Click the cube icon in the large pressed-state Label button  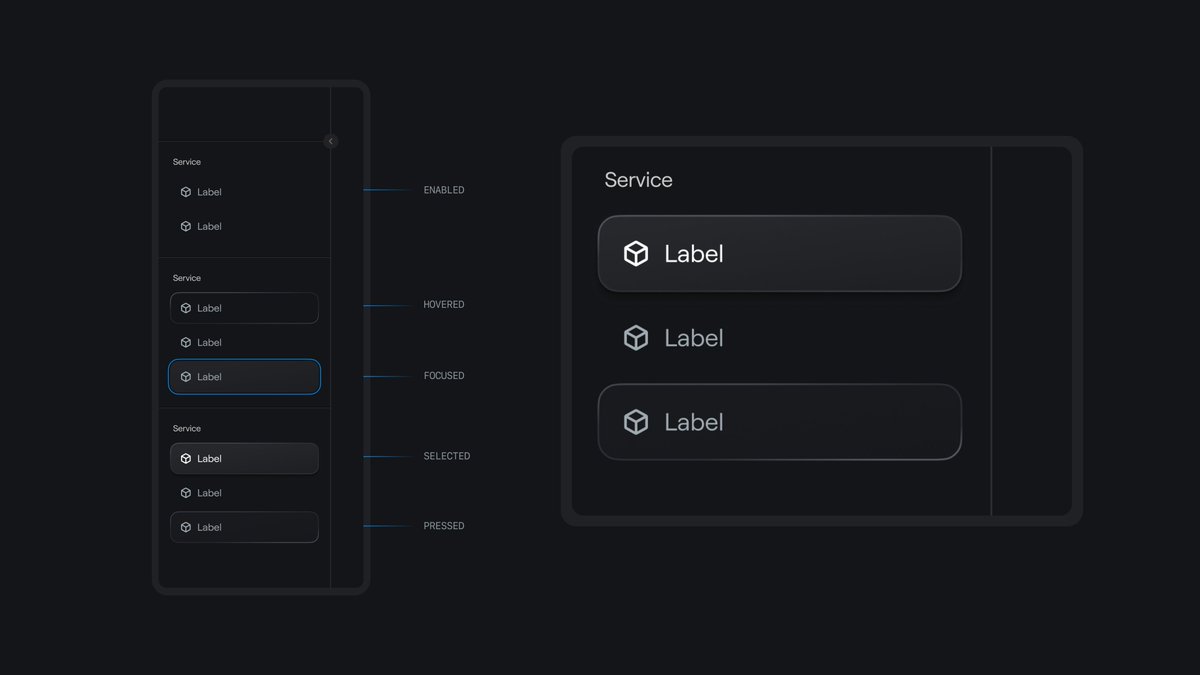pyautogui.click(x=636, y=422)
